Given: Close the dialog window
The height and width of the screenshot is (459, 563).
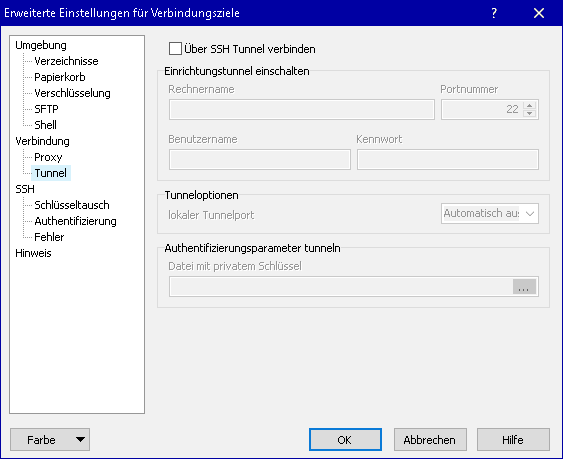Looking at the screenshot, I should 539,13.
